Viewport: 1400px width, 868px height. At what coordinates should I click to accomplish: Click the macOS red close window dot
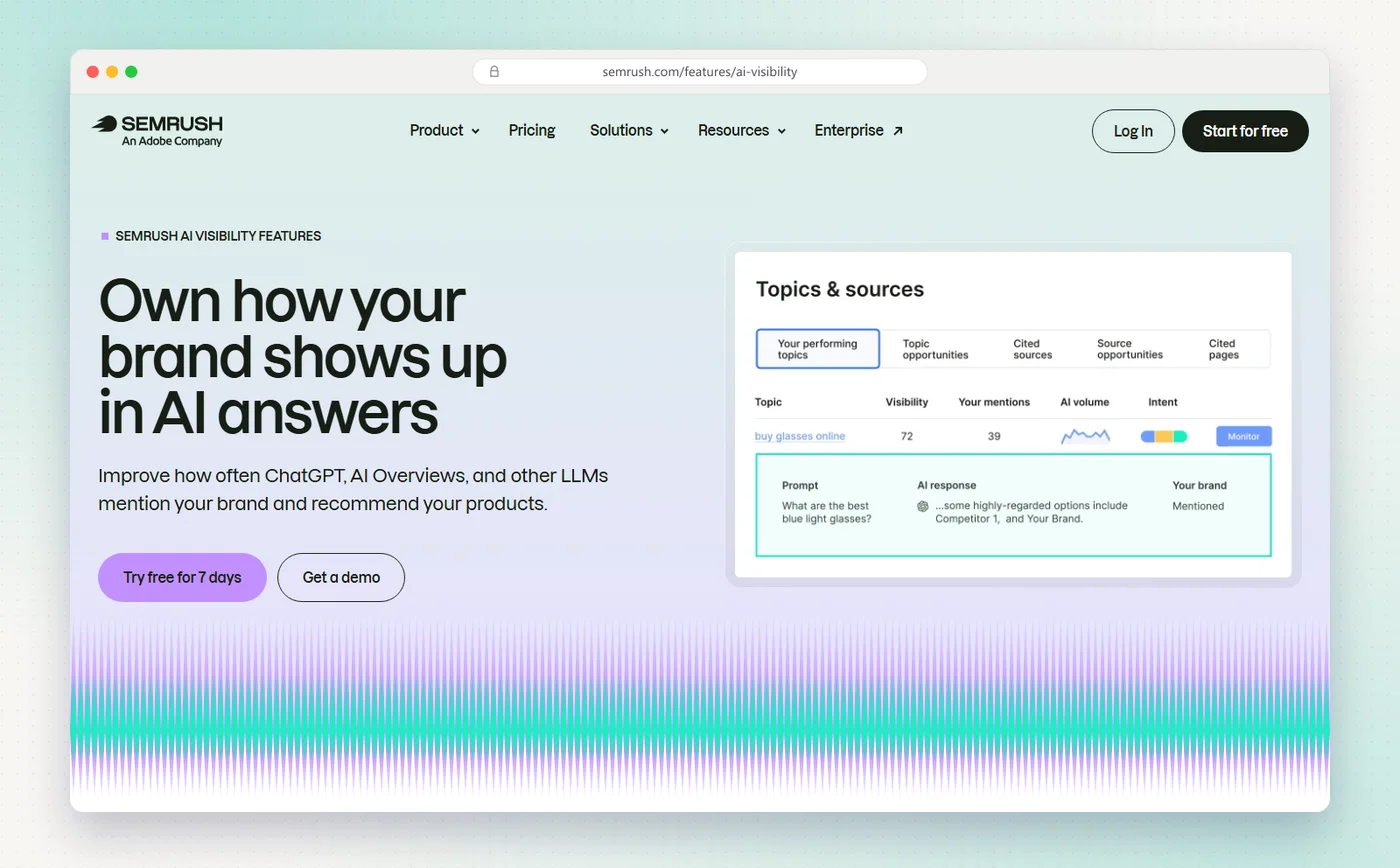[x=93, y=72]
